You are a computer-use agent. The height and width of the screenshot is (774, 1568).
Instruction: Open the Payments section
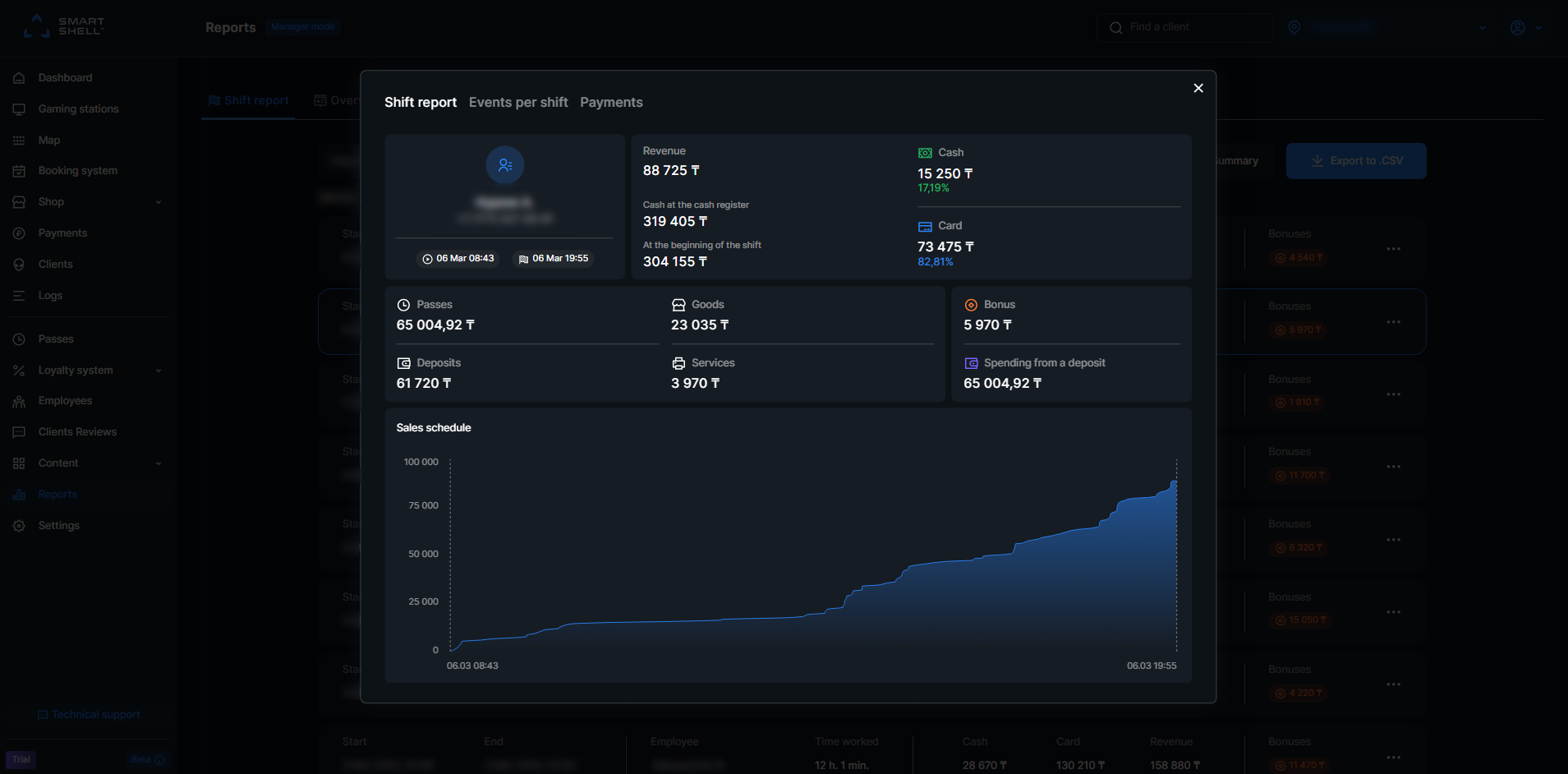click(x=62, y=233)
